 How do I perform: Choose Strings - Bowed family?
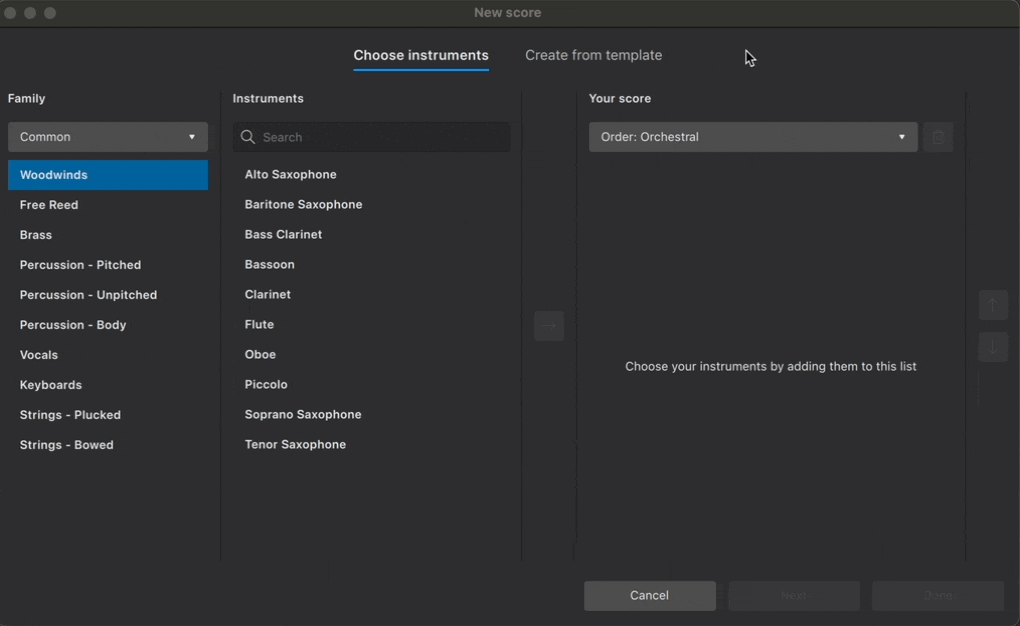pyautogui.click(x=67, y=445)
